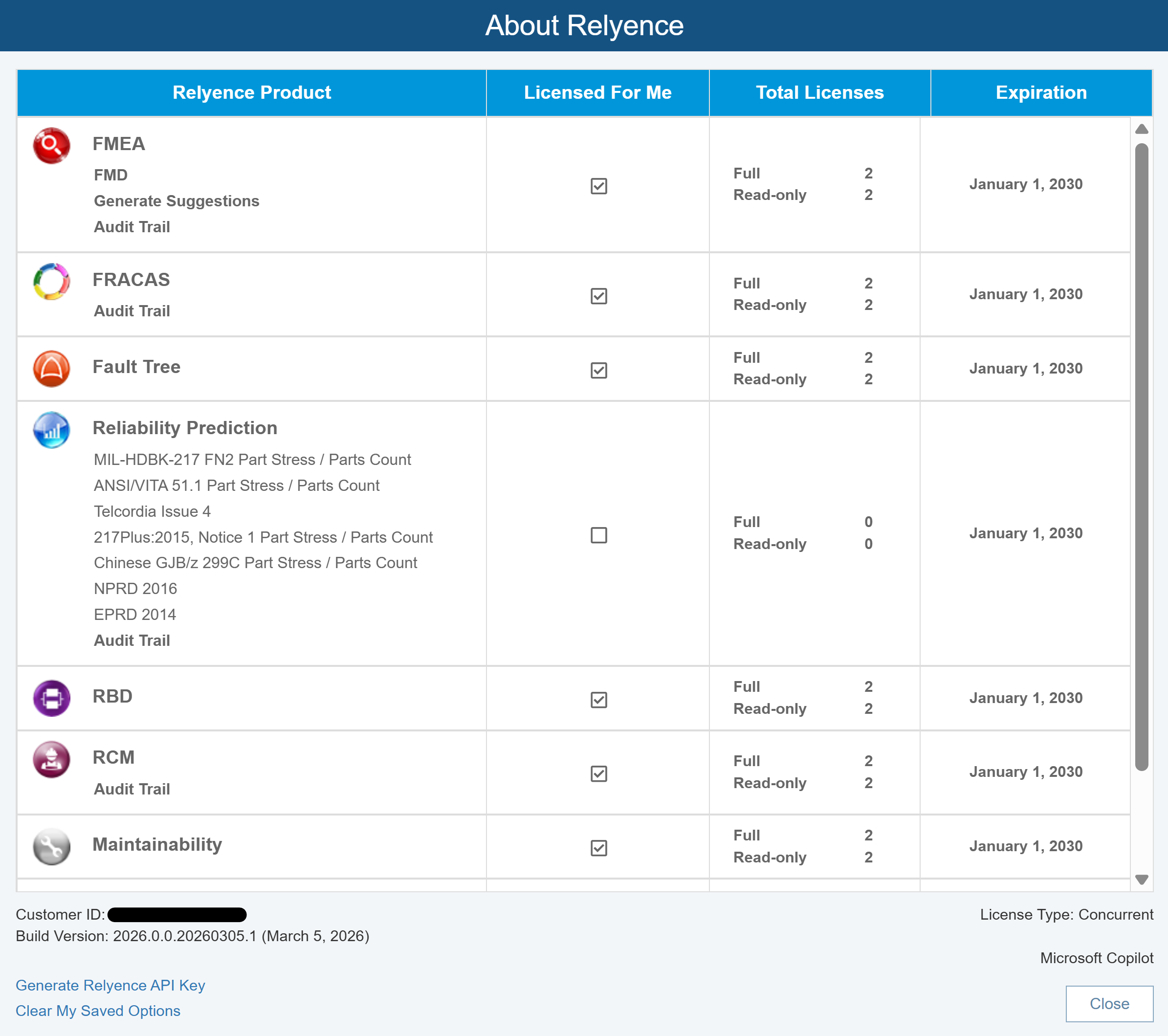Click the scroll down arrow

pos(1141,880)
